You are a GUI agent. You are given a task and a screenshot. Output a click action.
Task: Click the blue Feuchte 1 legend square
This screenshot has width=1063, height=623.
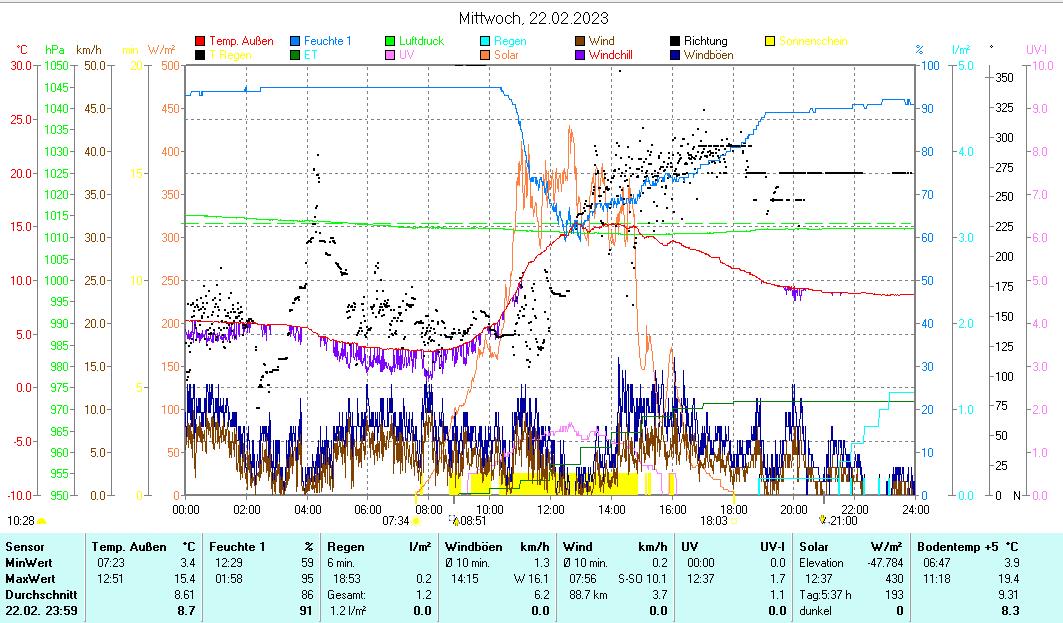296,41
